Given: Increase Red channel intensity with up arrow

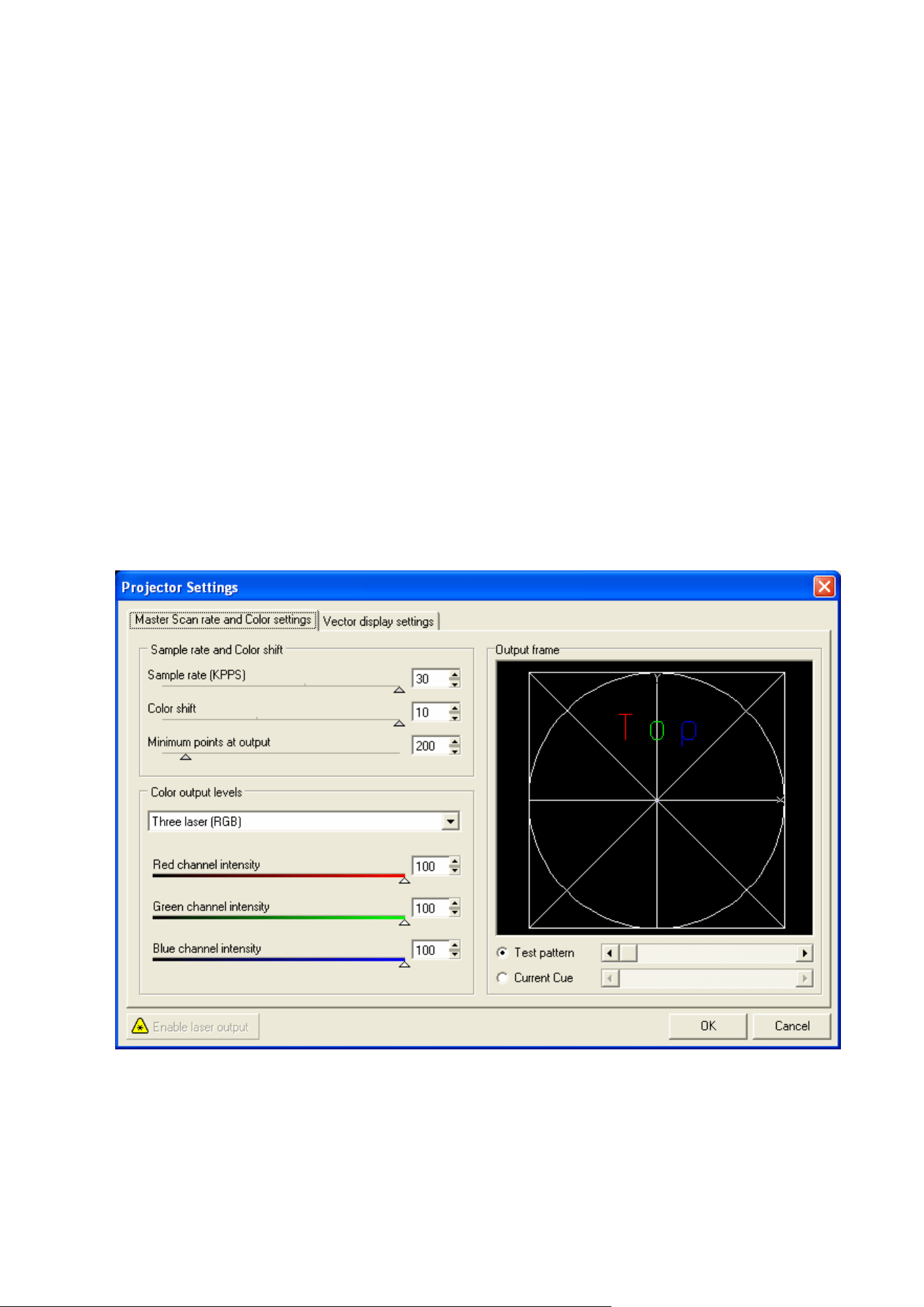Looking at the screenshot, I should pyautogui.click(x=454, y=862).
